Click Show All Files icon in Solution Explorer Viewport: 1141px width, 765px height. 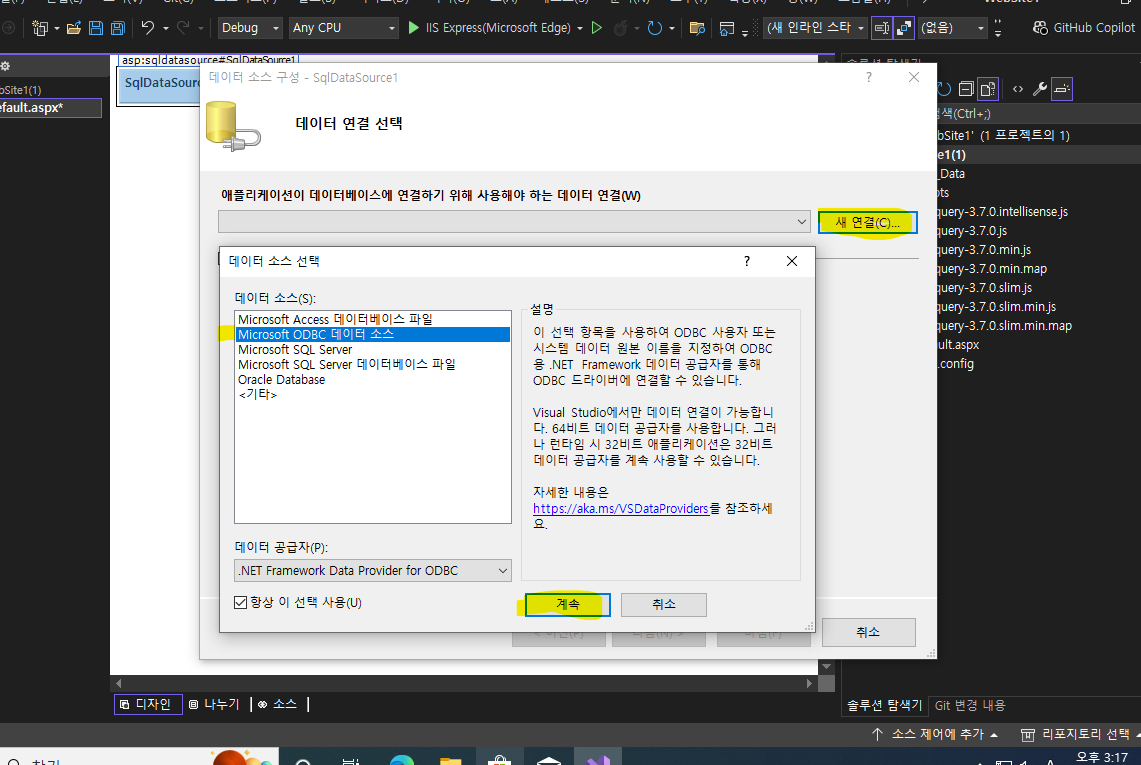(987, 89)
